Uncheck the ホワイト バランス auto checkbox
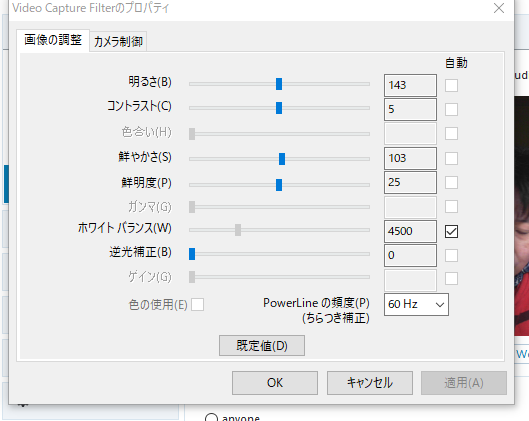Viewport: 529px width, 421px height. pyautogui.click(x=451, y=231)
